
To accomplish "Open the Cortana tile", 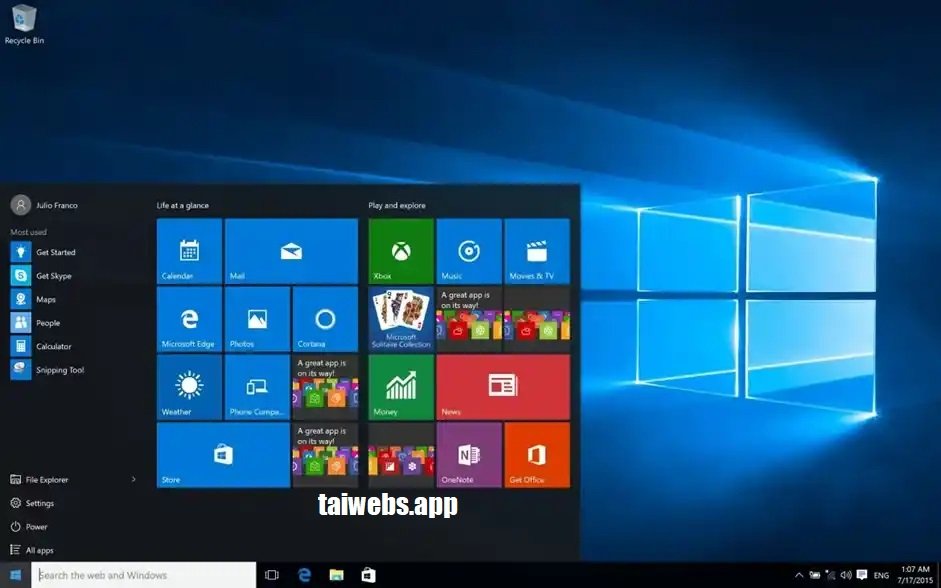I will (x=325, y=319).
